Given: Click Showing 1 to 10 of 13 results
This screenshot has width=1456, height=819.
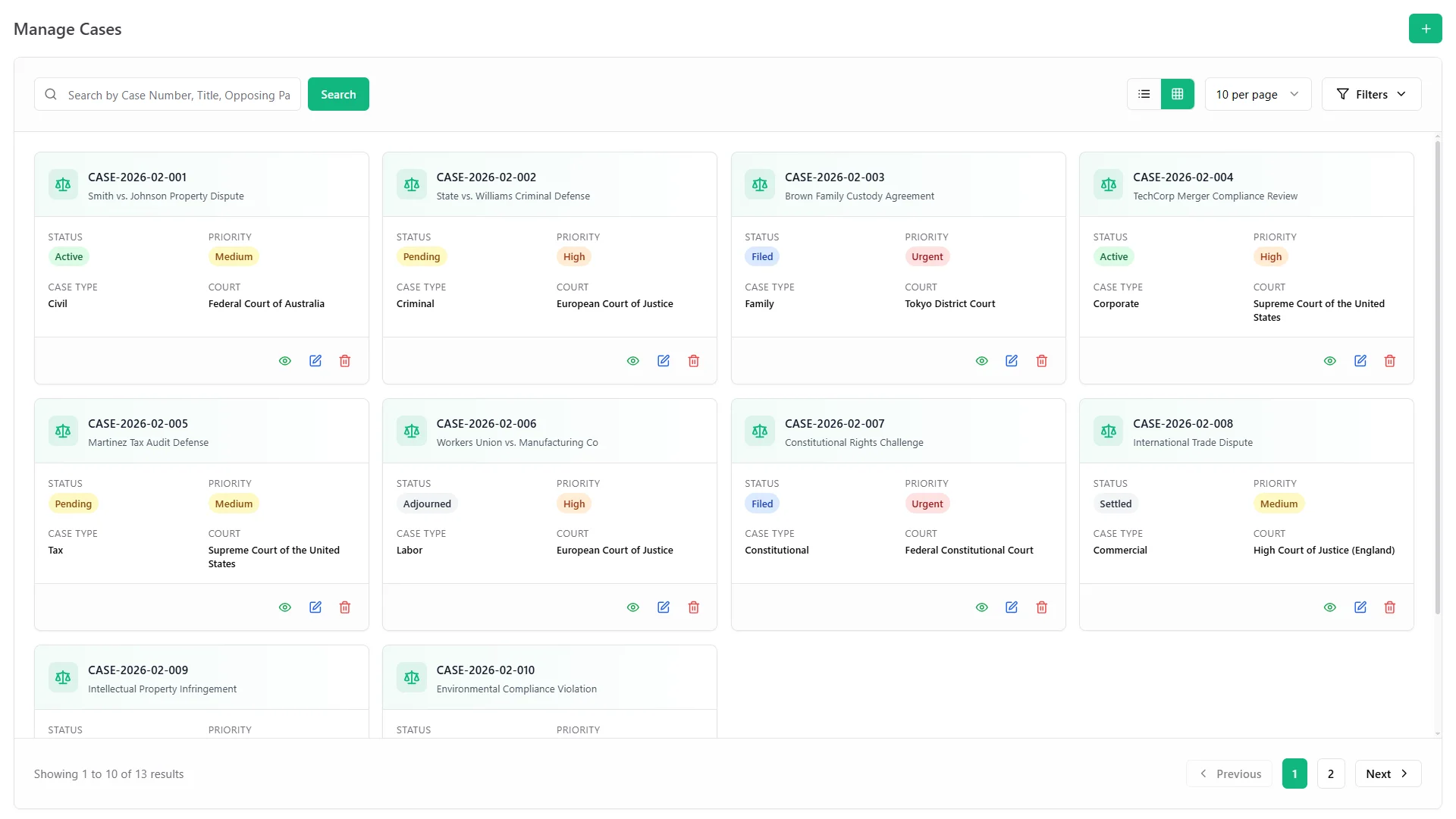Looking at the screenshot, I should pos(109,774).
